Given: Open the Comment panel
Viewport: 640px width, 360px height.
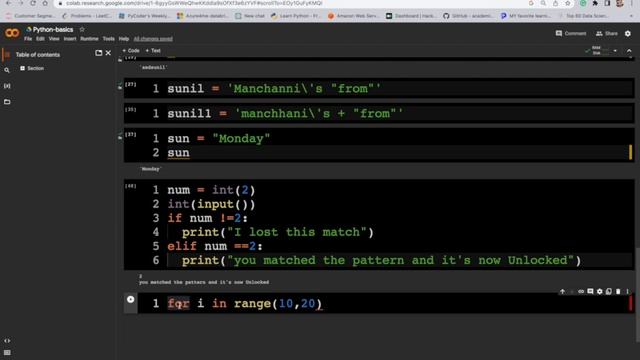Looking at the screenshot, I should tap(571, 33).
